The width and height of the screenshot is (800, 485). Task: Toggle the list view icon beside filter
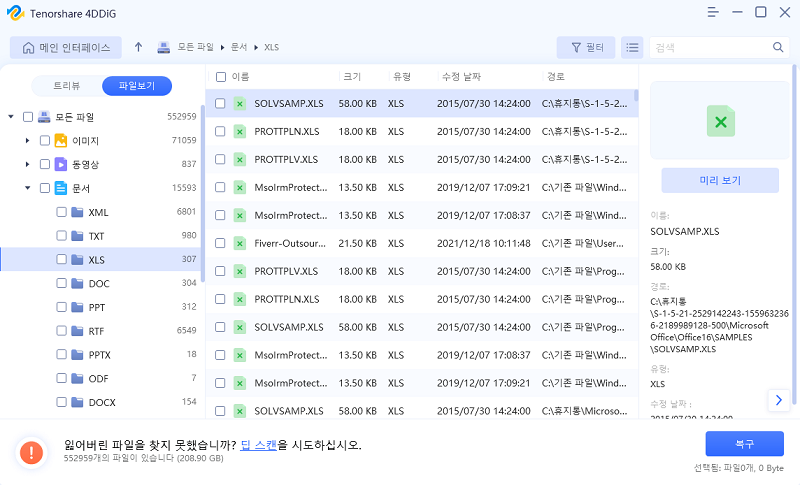coord(632,47)
